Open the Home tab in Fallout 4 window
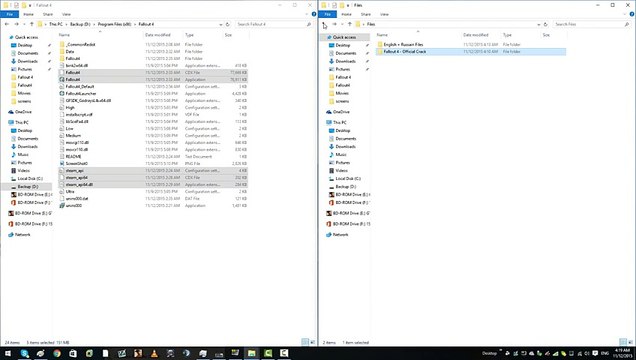Image resolution: width=636 pixels, height=360 pixels. click(28, 14)
